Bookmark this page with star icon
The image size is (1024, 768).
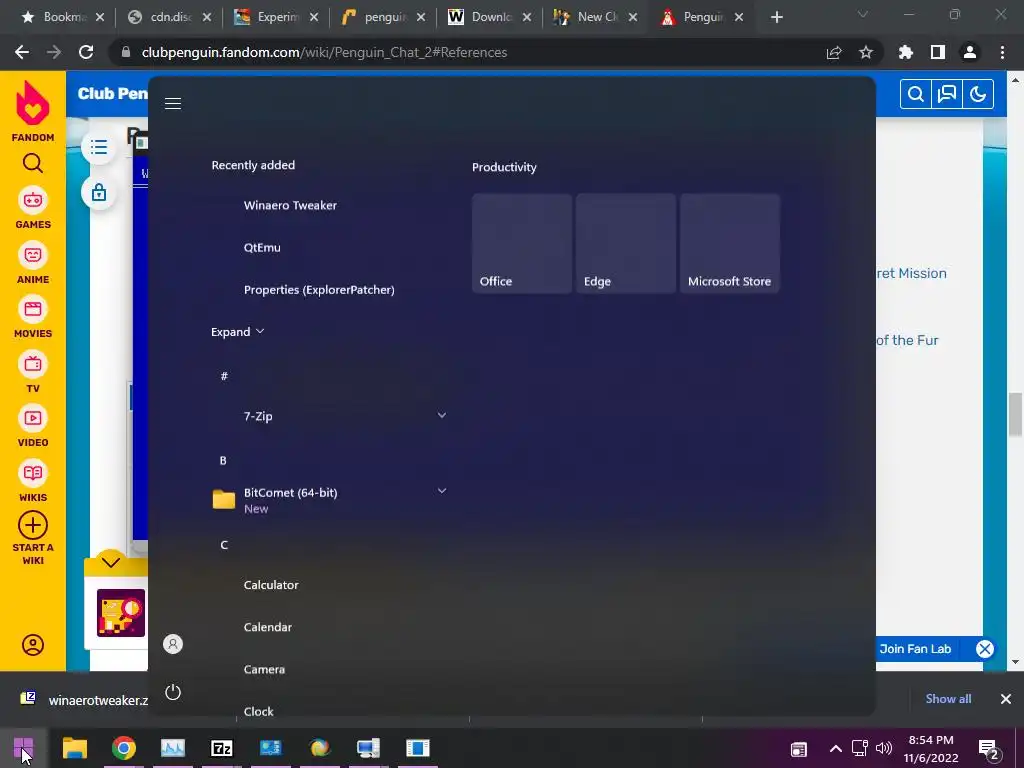(866, 52)
